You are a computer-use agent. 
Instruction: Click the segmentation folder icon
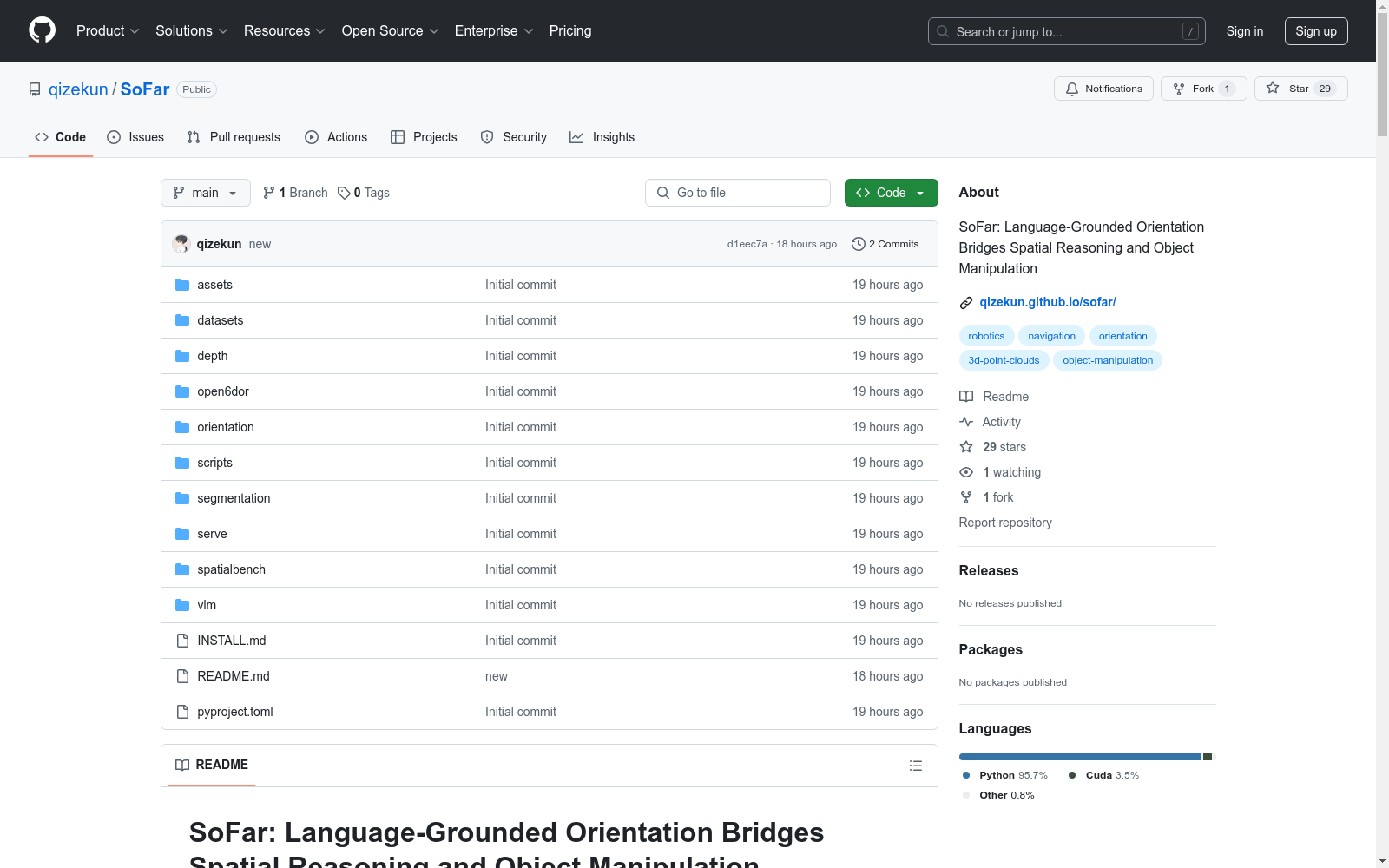tap(182, 498)
